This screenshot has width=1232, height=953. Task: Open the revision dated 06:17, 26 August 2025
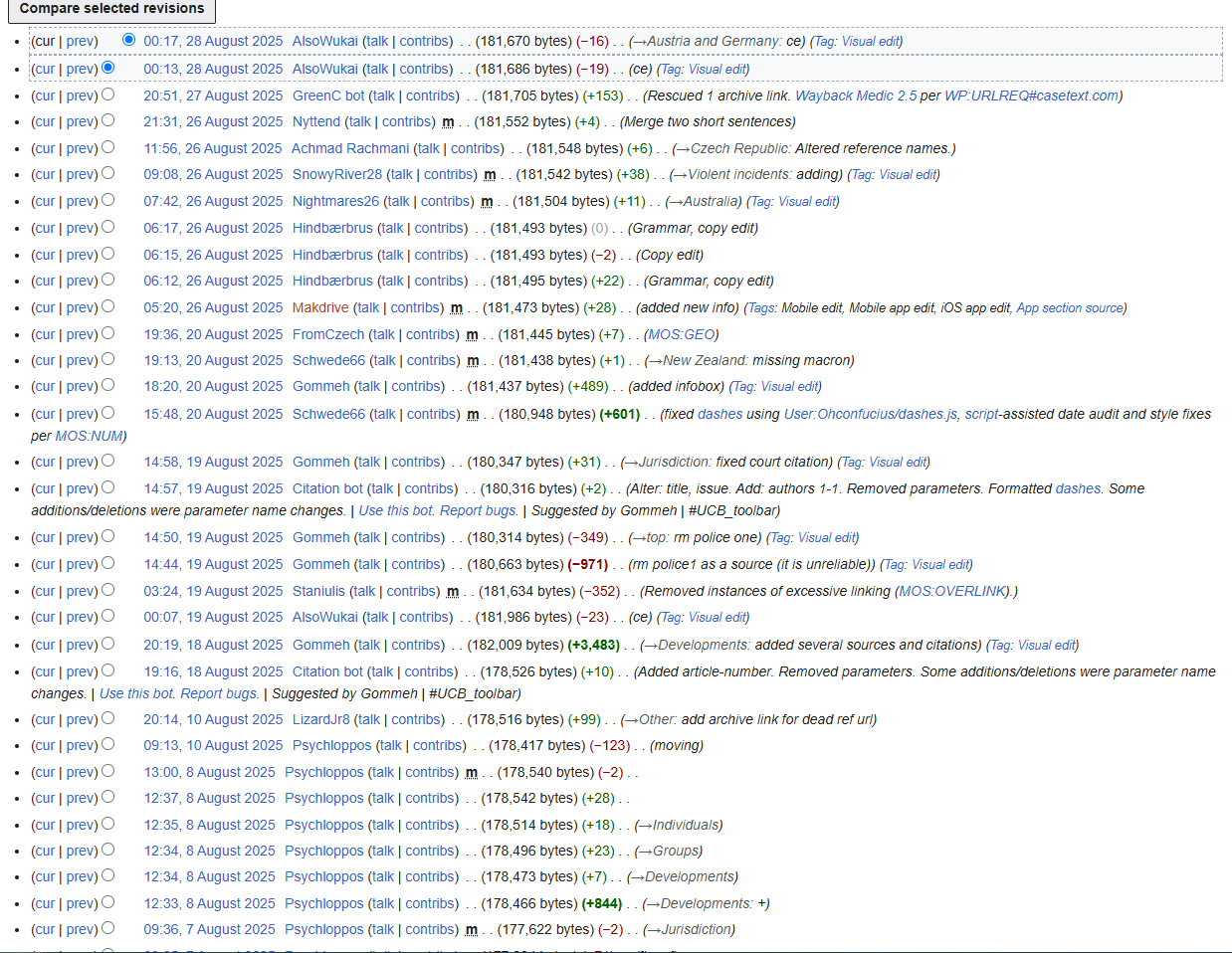point(213,228)
